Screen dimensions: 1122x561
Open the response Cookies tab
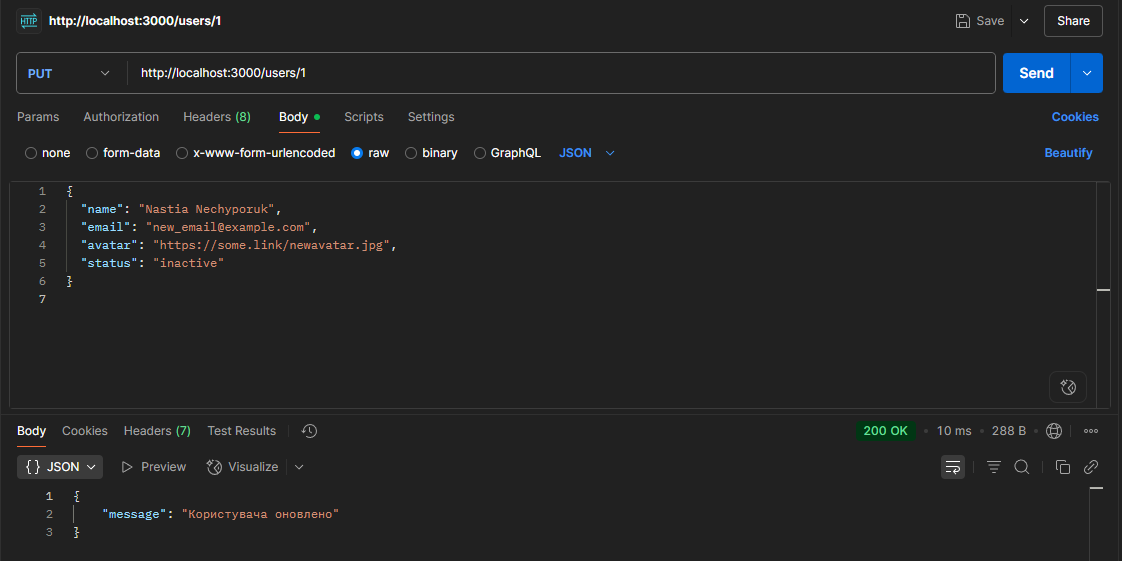84,431
